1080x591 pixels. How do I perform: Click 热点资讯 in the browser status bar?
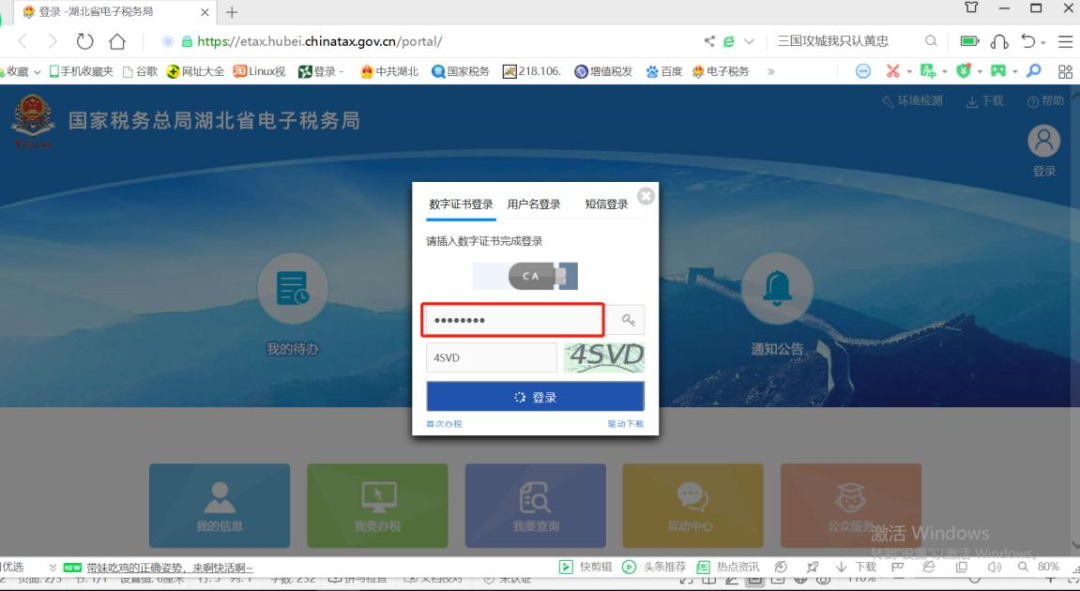[x=728, y=567]
